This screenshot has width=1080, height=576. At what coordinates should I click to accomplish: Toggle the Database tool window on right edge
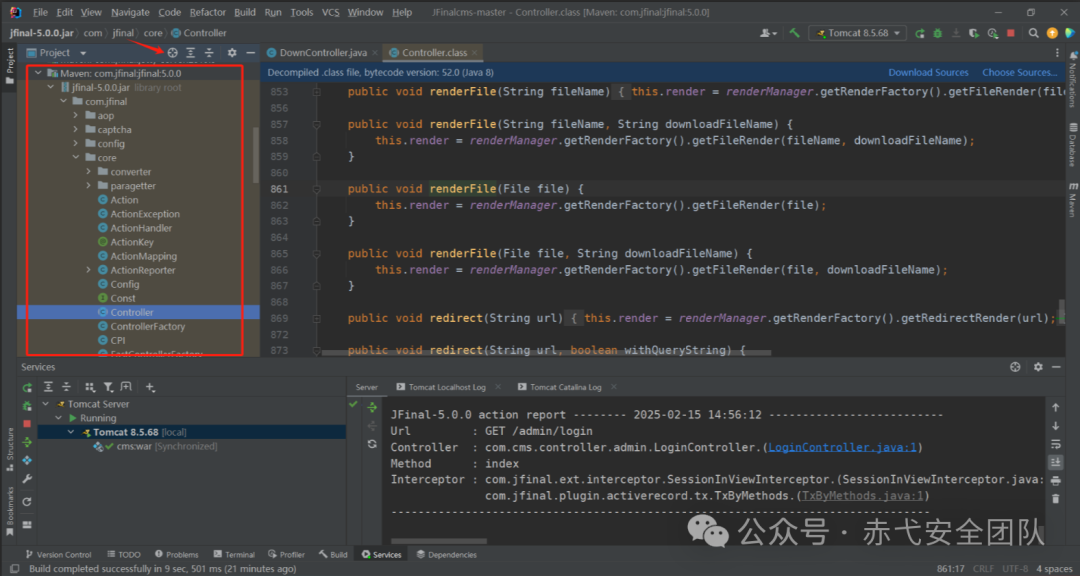tap(1072, 144)
